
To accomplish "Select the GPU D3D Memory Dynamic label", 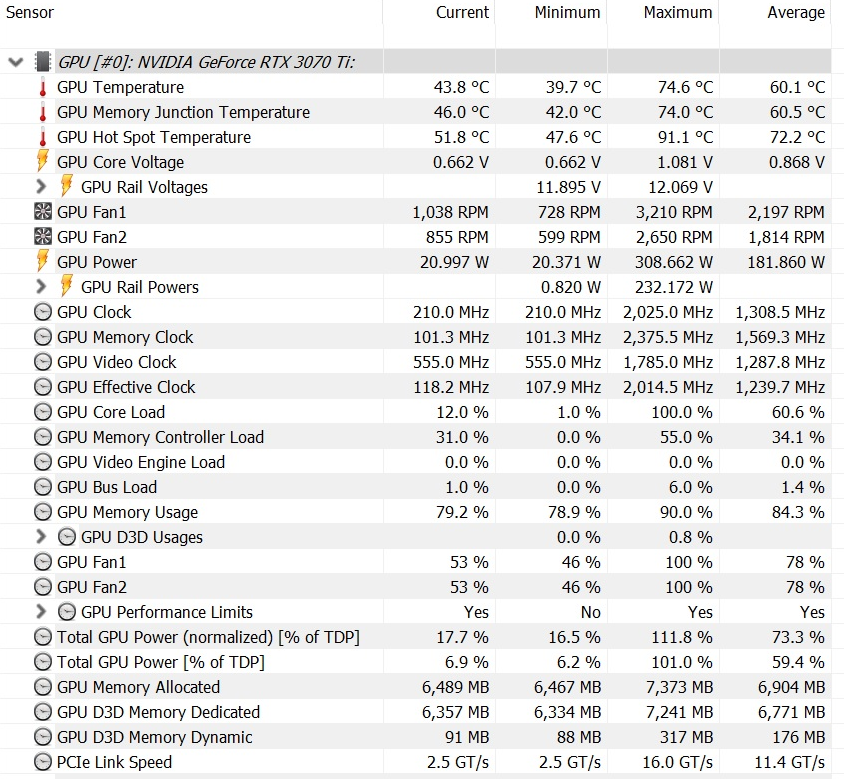I will [x=154, y=737].
